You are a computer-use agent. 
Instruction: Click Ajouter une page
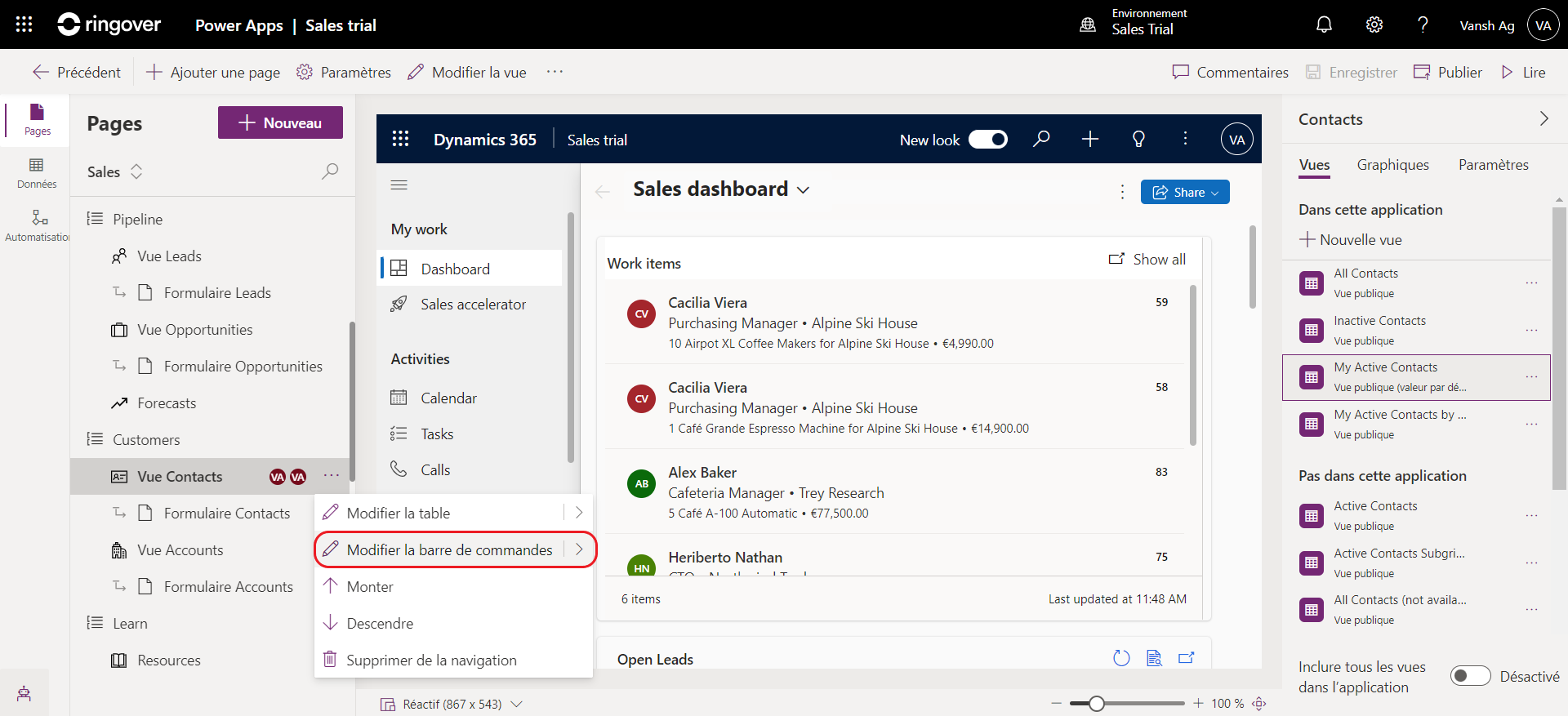pyautogui.click(x=213, y=72)
